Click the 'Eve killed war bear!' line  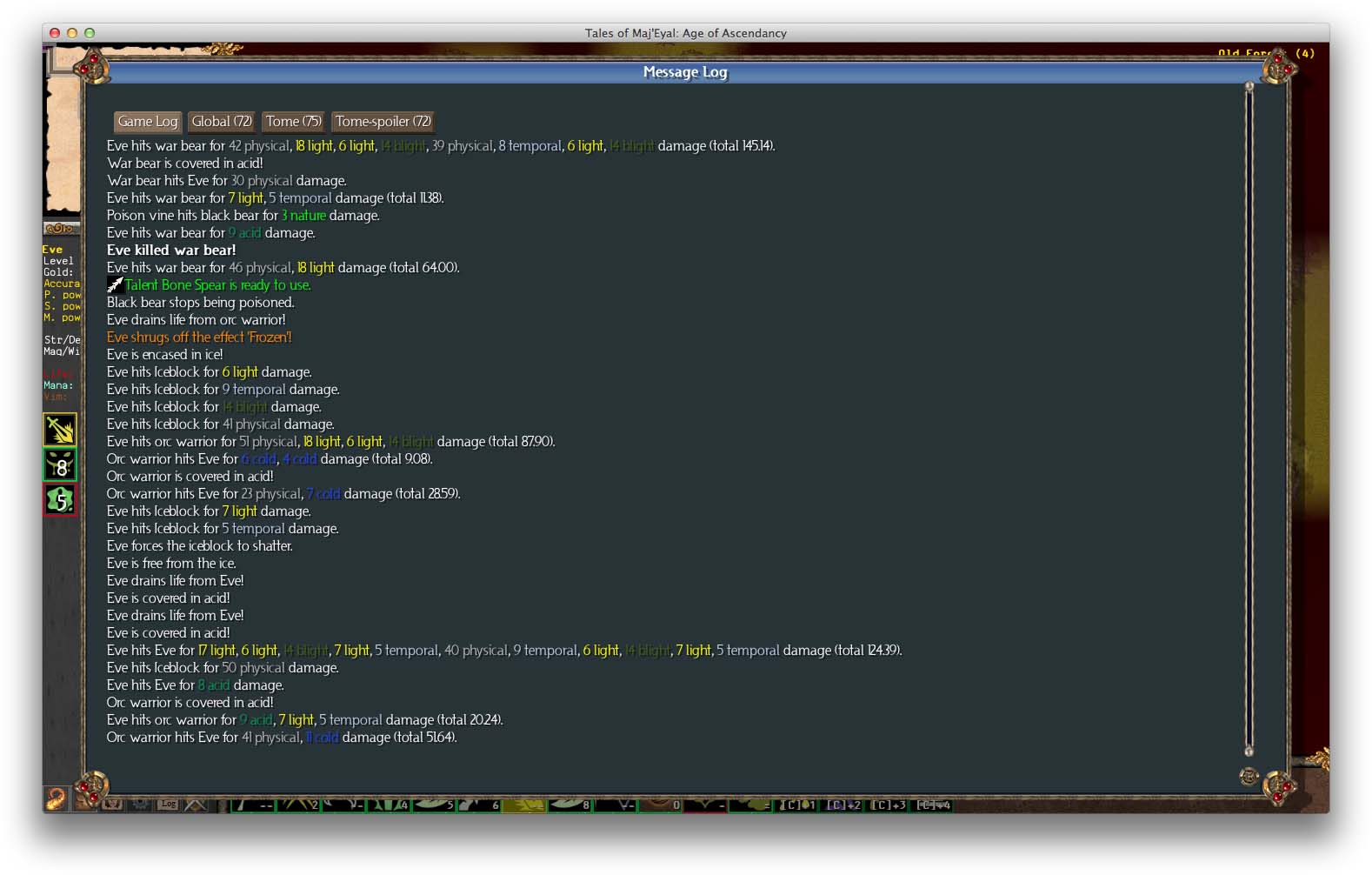pos(171,250)
